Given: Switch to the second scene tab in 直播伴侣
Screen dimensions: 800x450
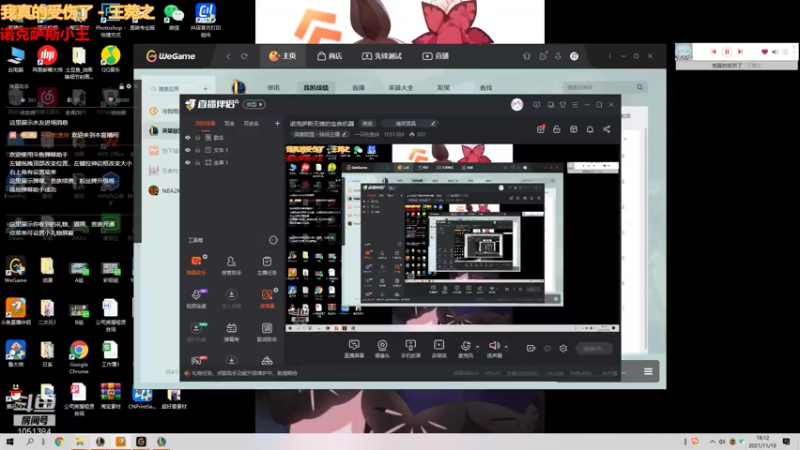Looking at the screenshot, I should [x=230, y=123].
